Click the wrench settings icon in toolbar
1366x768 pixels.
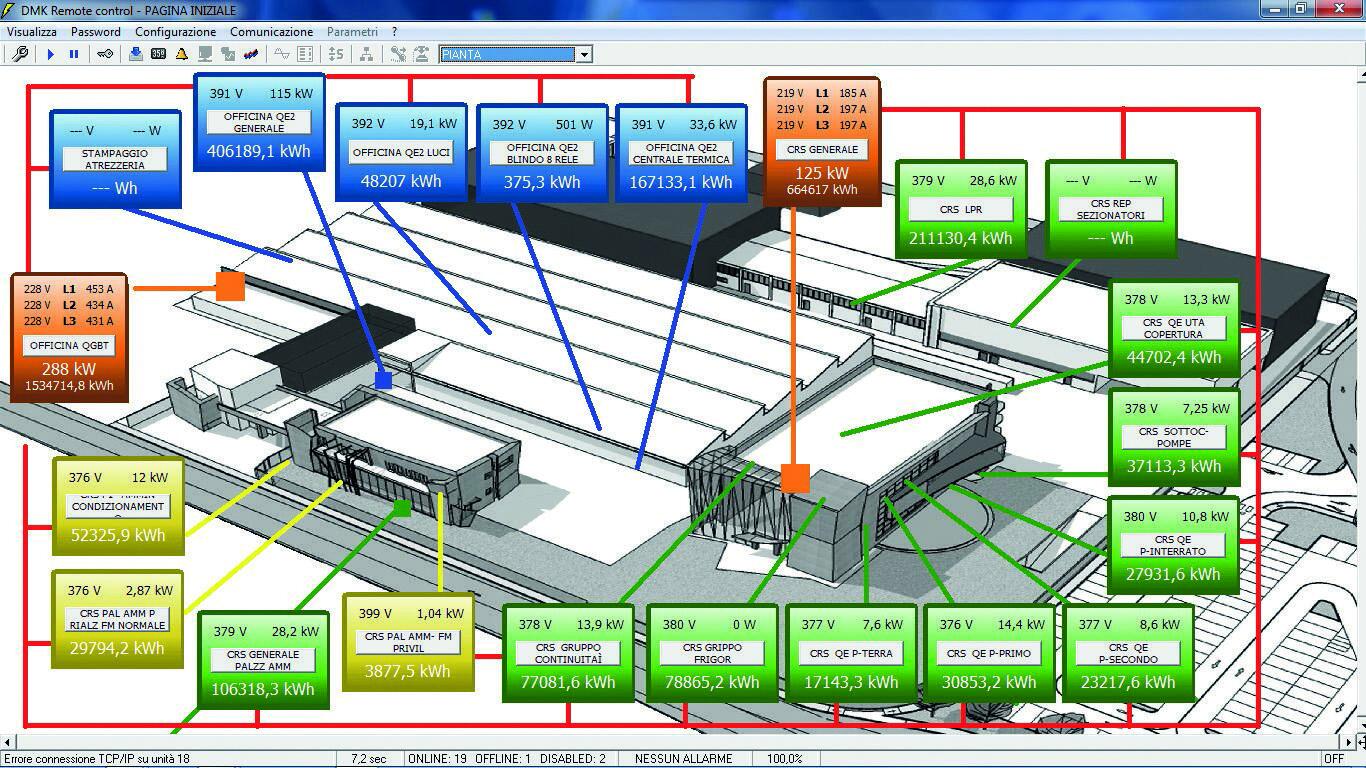19,54
